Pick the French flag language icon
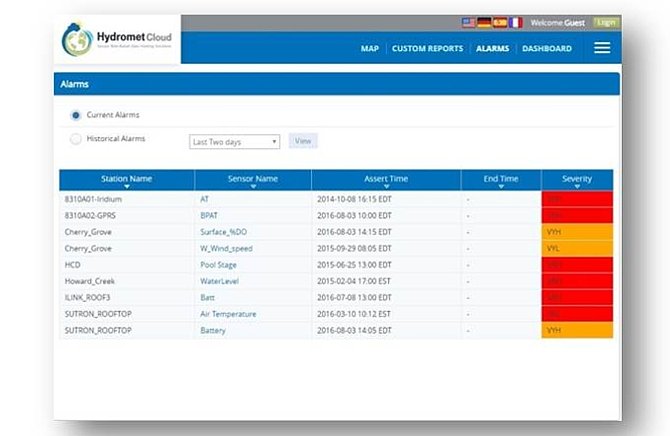This screenshot has height=436, width=670. click(515, 22)
